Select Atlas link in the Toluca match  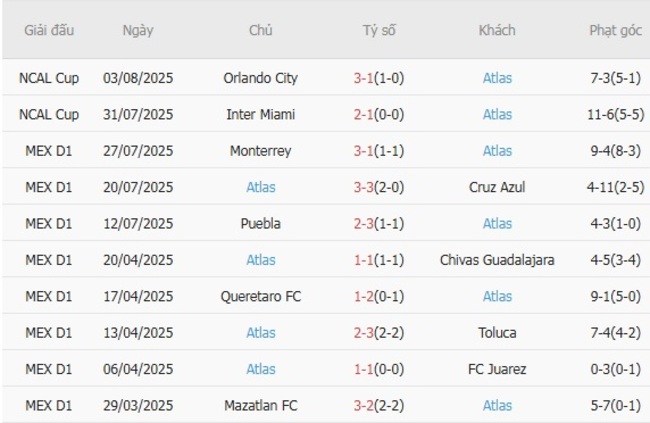coord(260,333)
